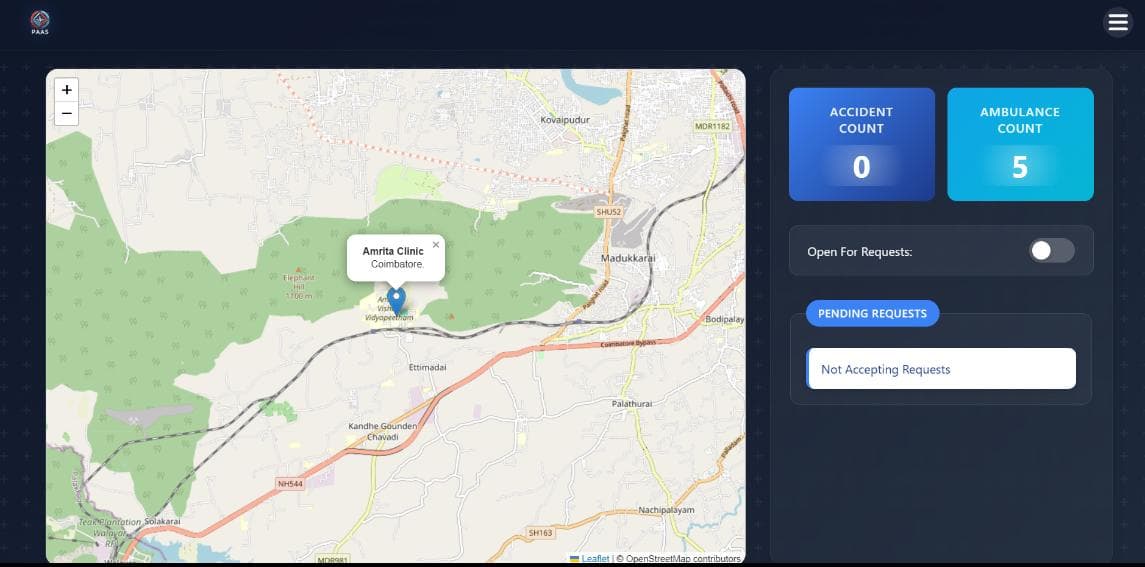Viewport: 1145px width, 567px height.
Task: Select the Accident Count card
Action: (x=862, y=144)
